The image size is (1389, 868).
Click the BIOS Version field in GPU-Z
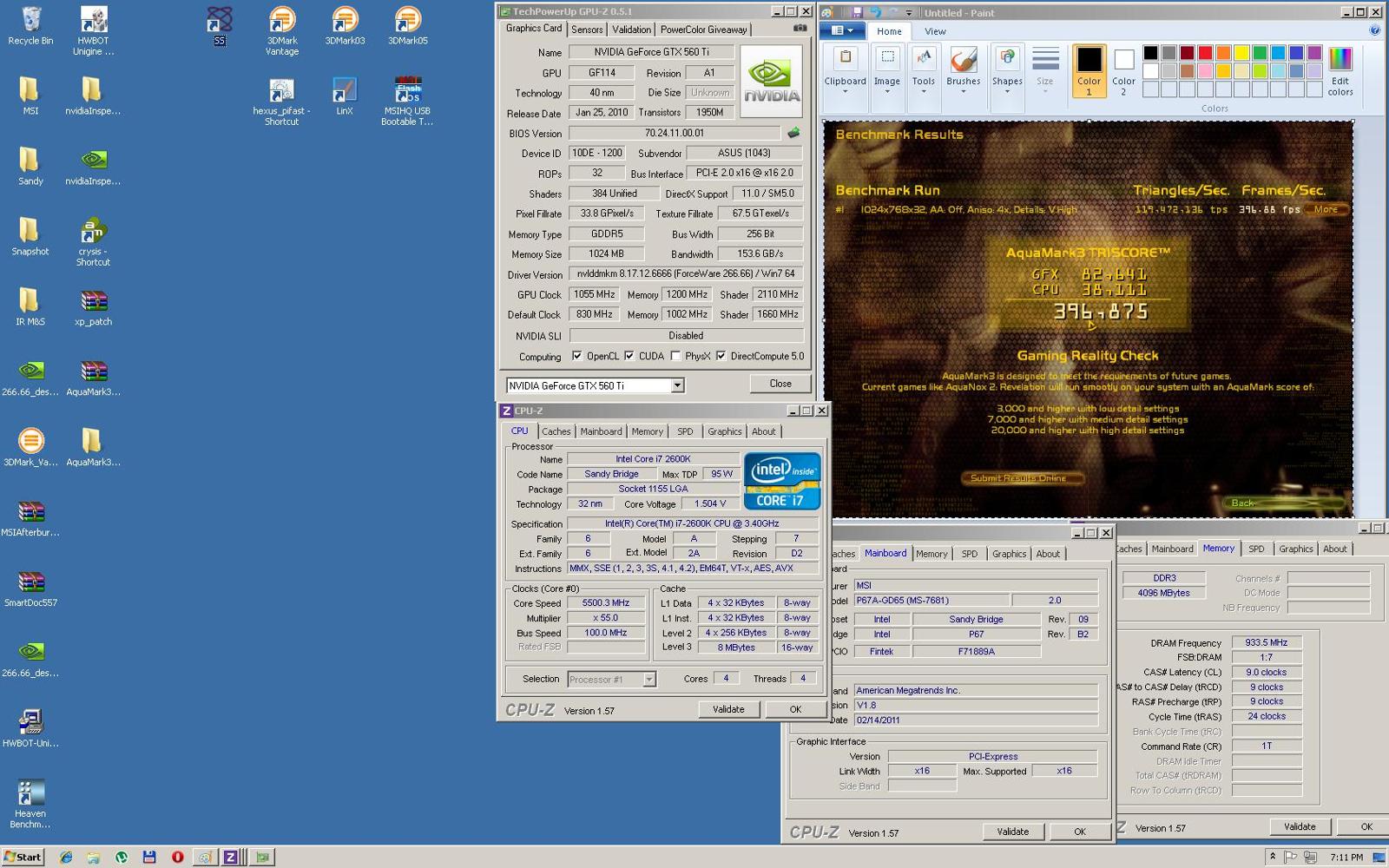[x=675, y=133]
